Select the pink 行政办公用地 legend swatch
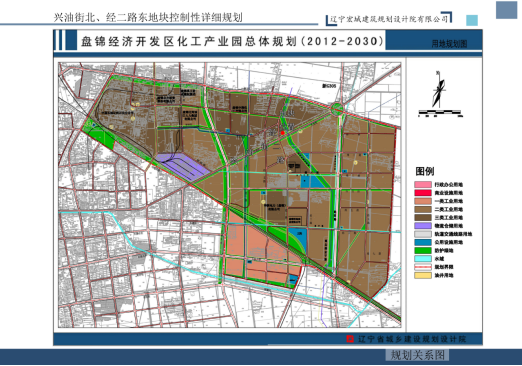 (x=423, y=184)
